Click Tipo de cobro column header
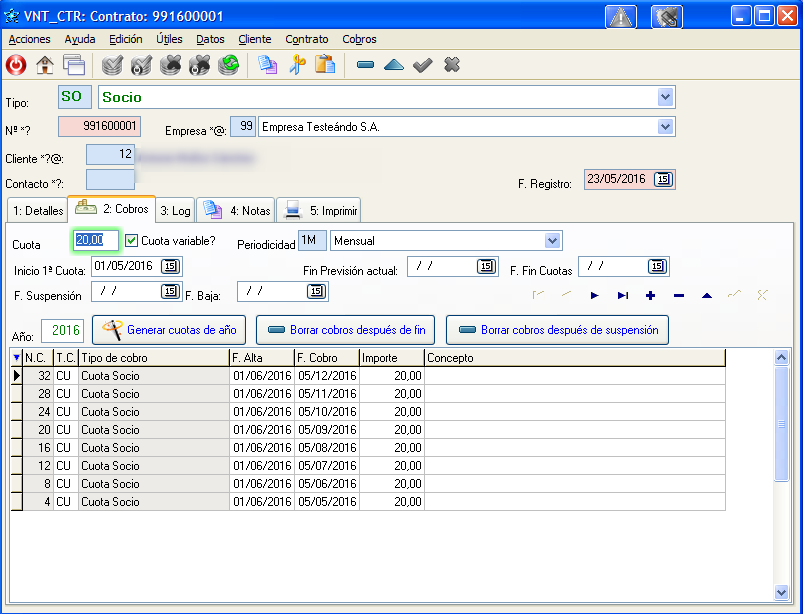 [x=154, y=358]
